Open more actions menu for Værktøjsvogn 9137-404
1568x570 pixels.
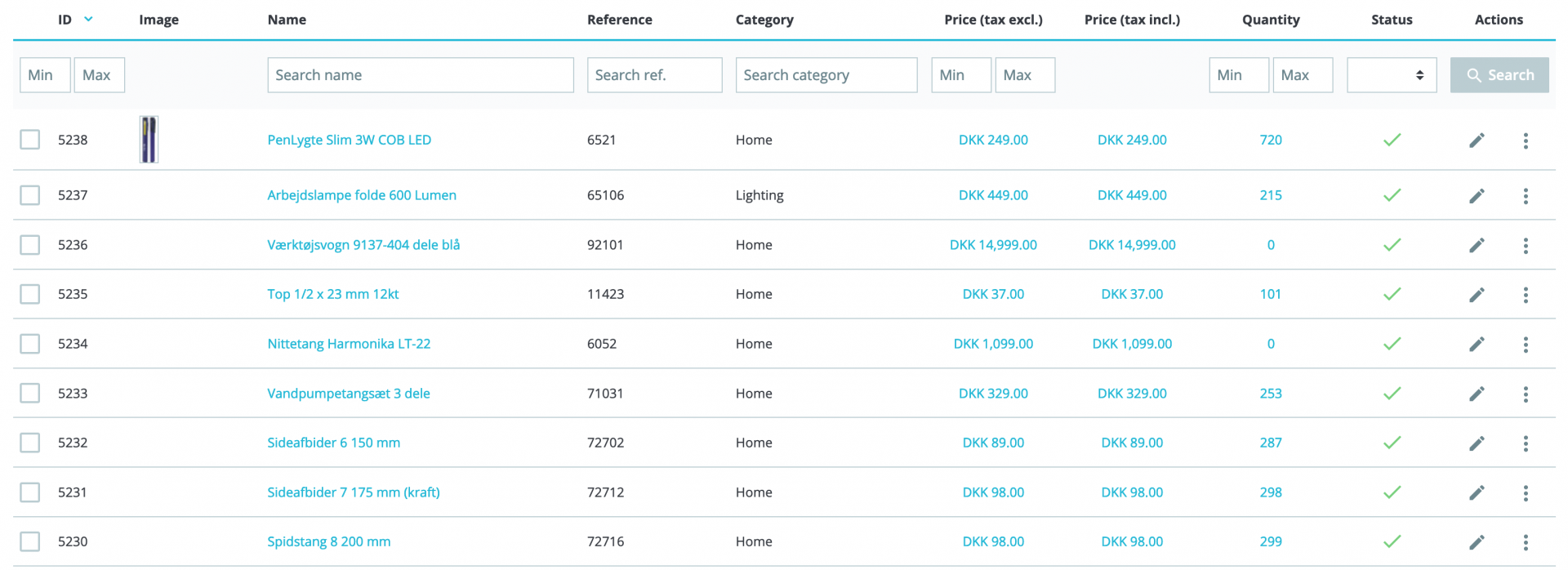(x=1526, y=245)
